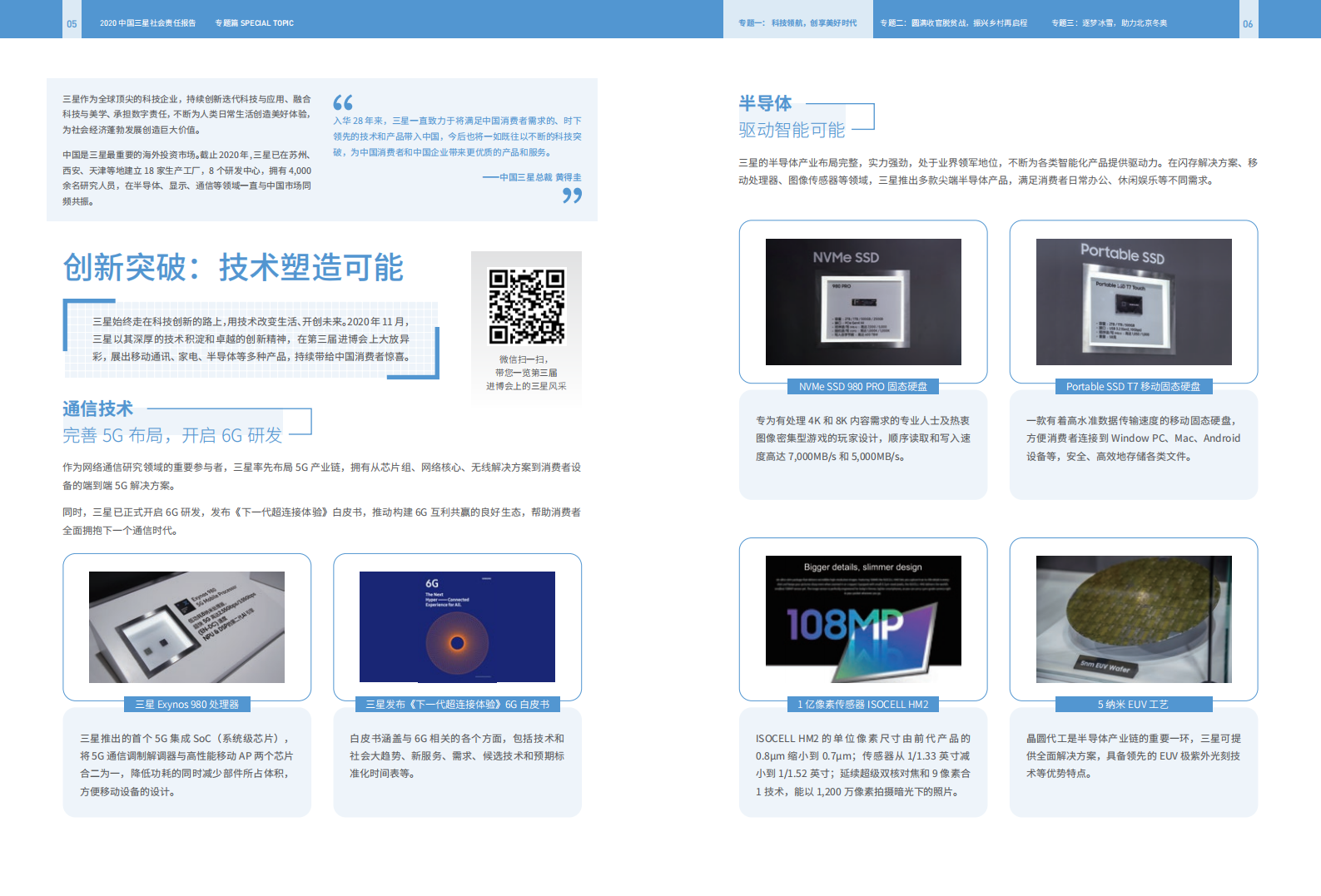Image resolution: width=1321 pixels, height=896 pixels.
Task: Open the 108MP sensor image
Action: point(863,619)
